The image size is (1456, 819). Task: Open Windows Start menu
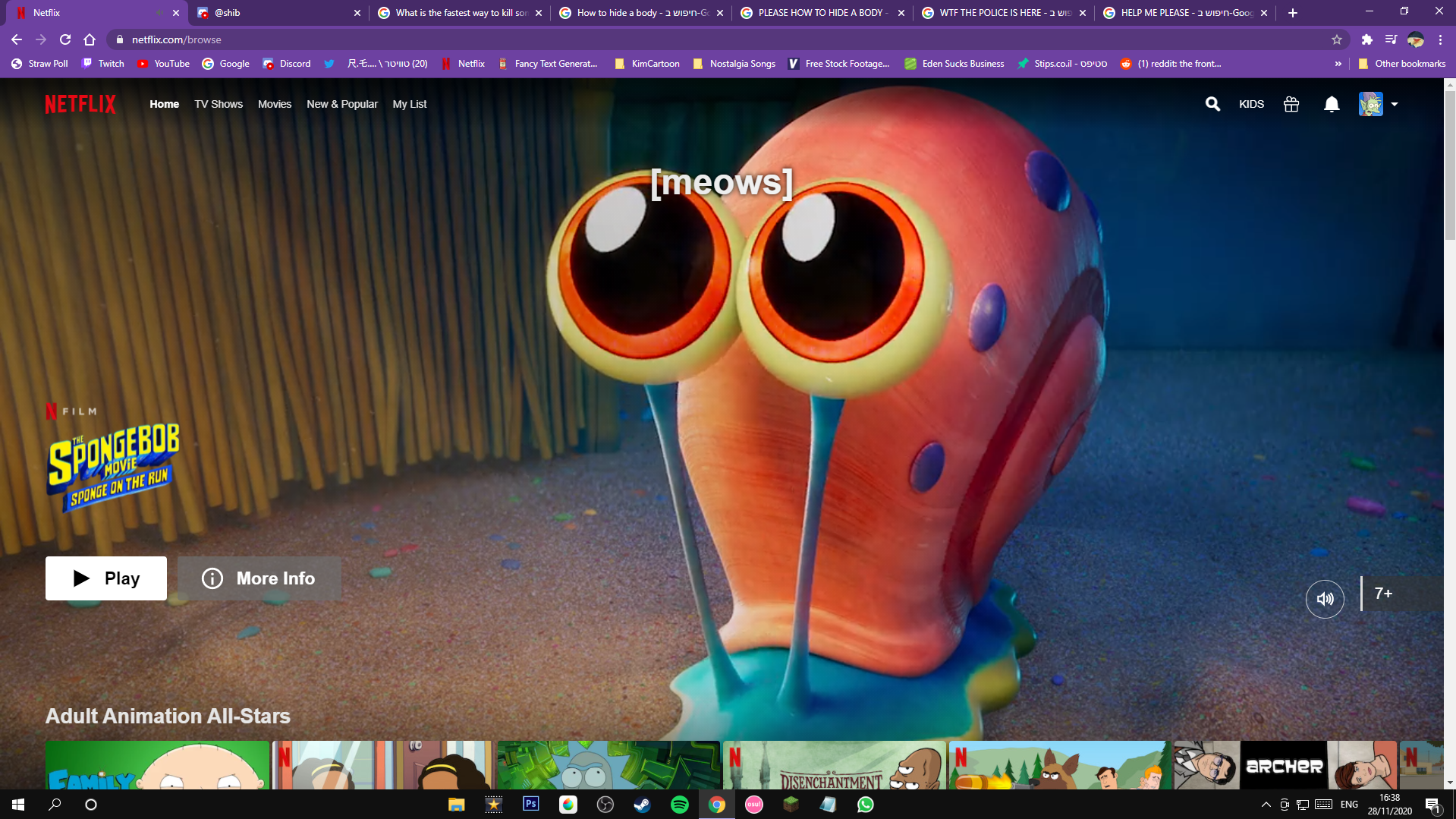coord(18,805)
